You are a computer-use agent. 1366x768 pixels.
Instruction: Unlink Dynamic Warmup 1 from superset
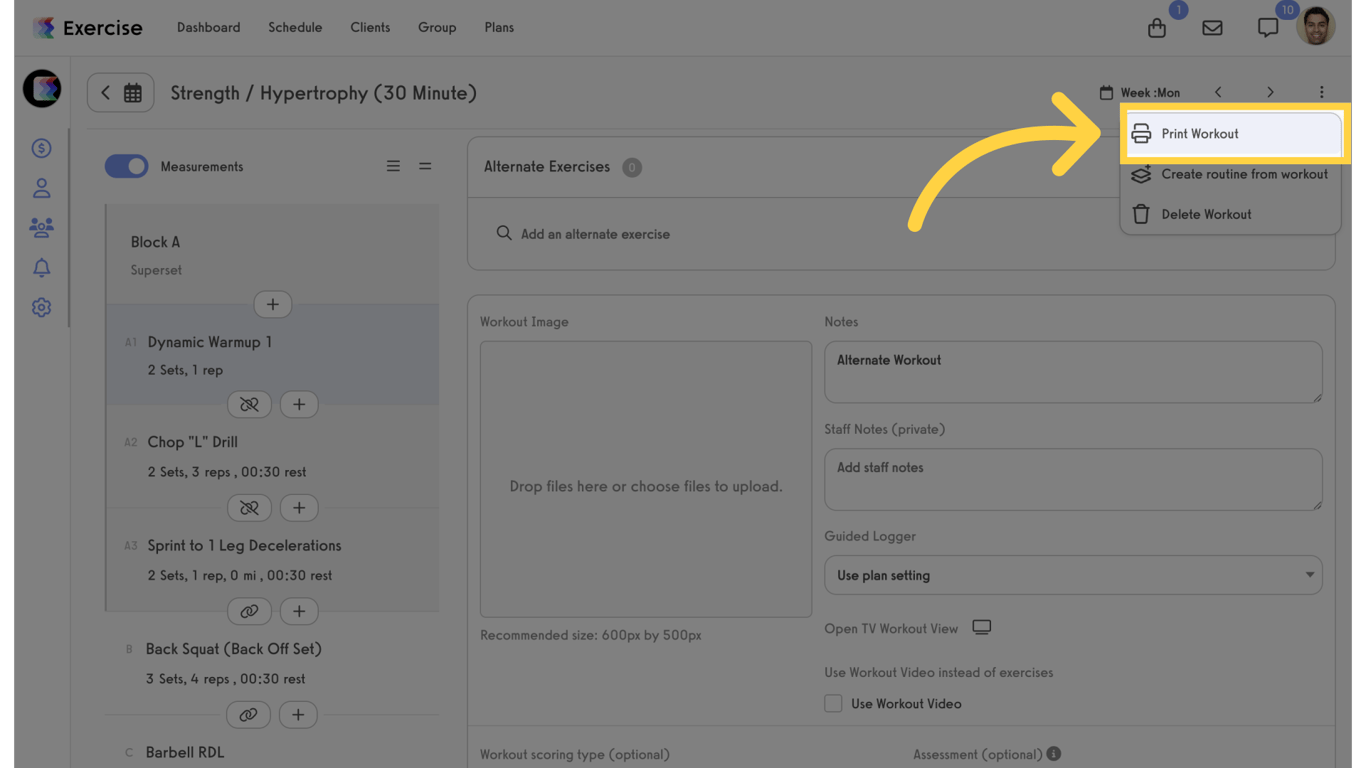tap(249, 404)
